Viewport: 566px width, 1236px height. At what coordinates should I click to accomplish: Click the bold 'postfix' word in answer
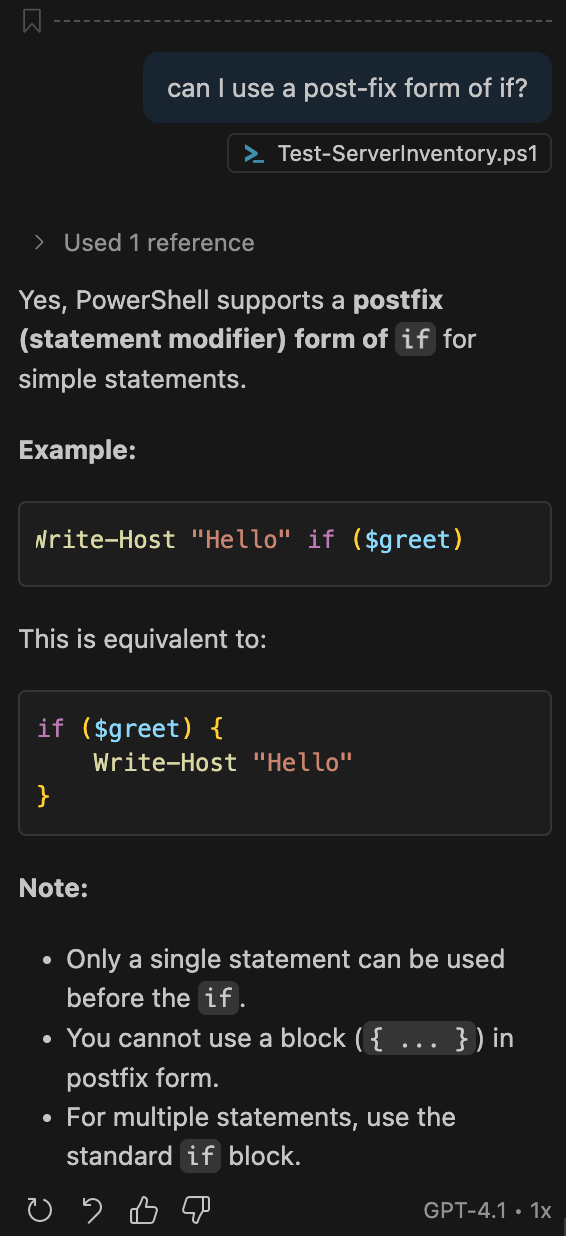pyautogui.click(x=398, y=299)
